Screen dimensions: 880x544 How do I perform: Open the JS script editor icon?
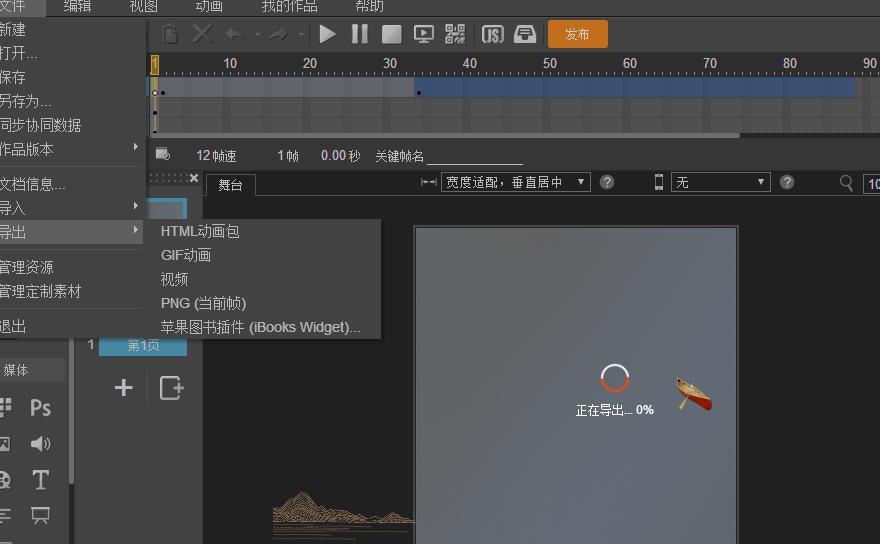pyautogui.click(x=492, y=34)
